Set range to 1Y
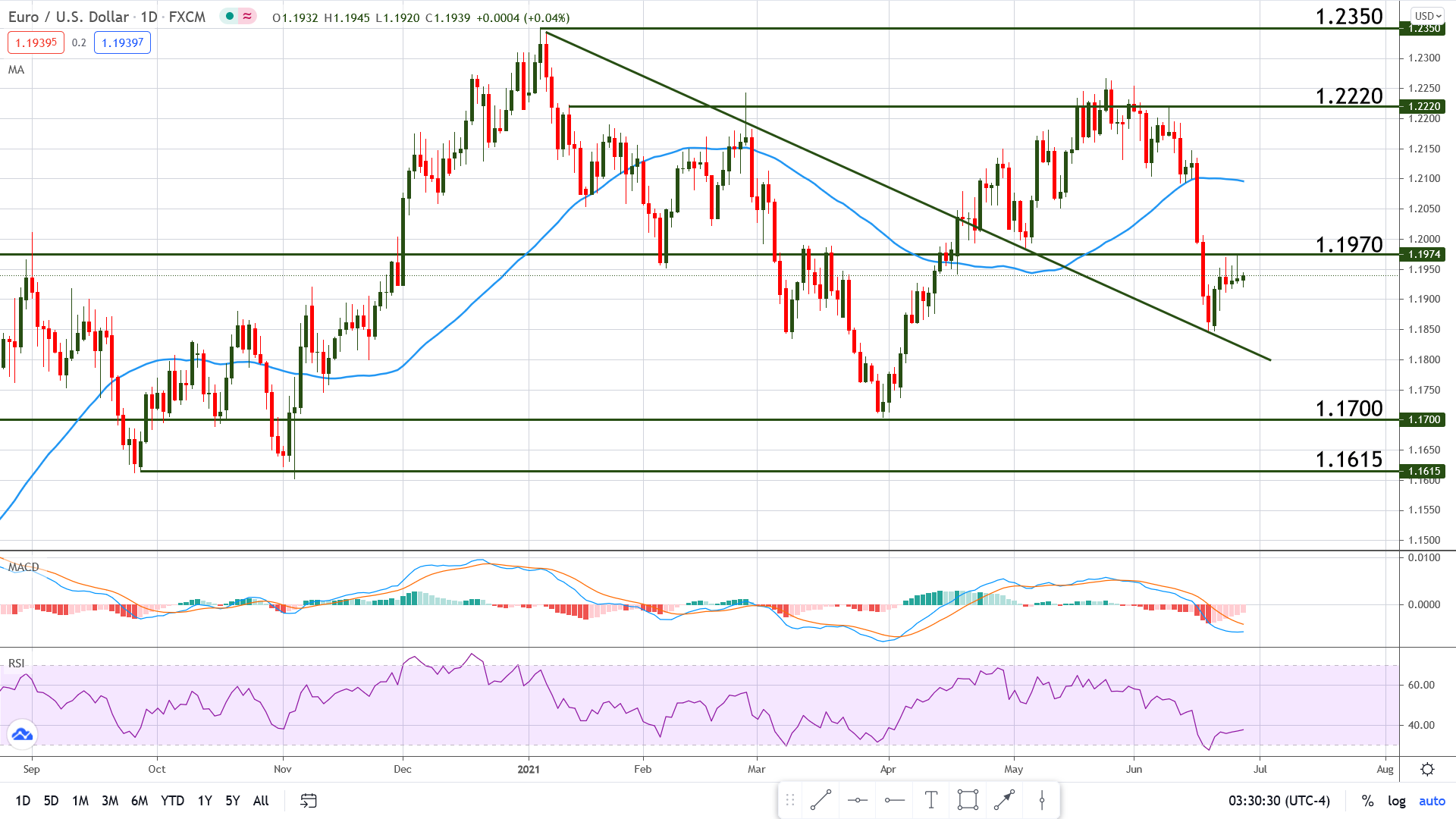Viewport: 1456px width, 819px height. [205, 801]
